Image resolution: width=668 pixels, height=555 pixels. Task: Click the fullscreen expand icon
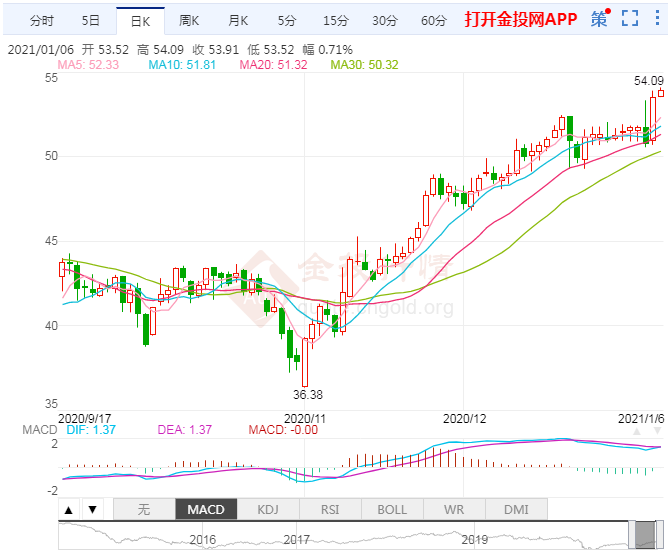629,19
